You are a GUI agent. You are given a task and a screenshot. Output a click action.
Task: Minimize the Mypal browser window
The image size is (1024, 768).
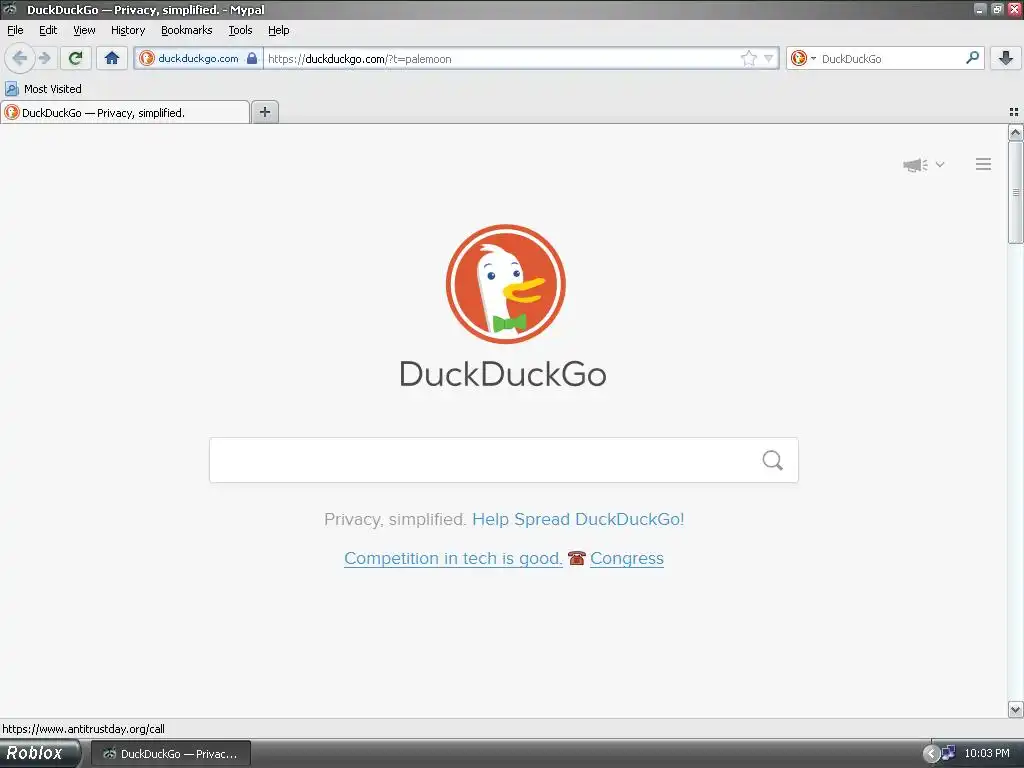[980, 9]
